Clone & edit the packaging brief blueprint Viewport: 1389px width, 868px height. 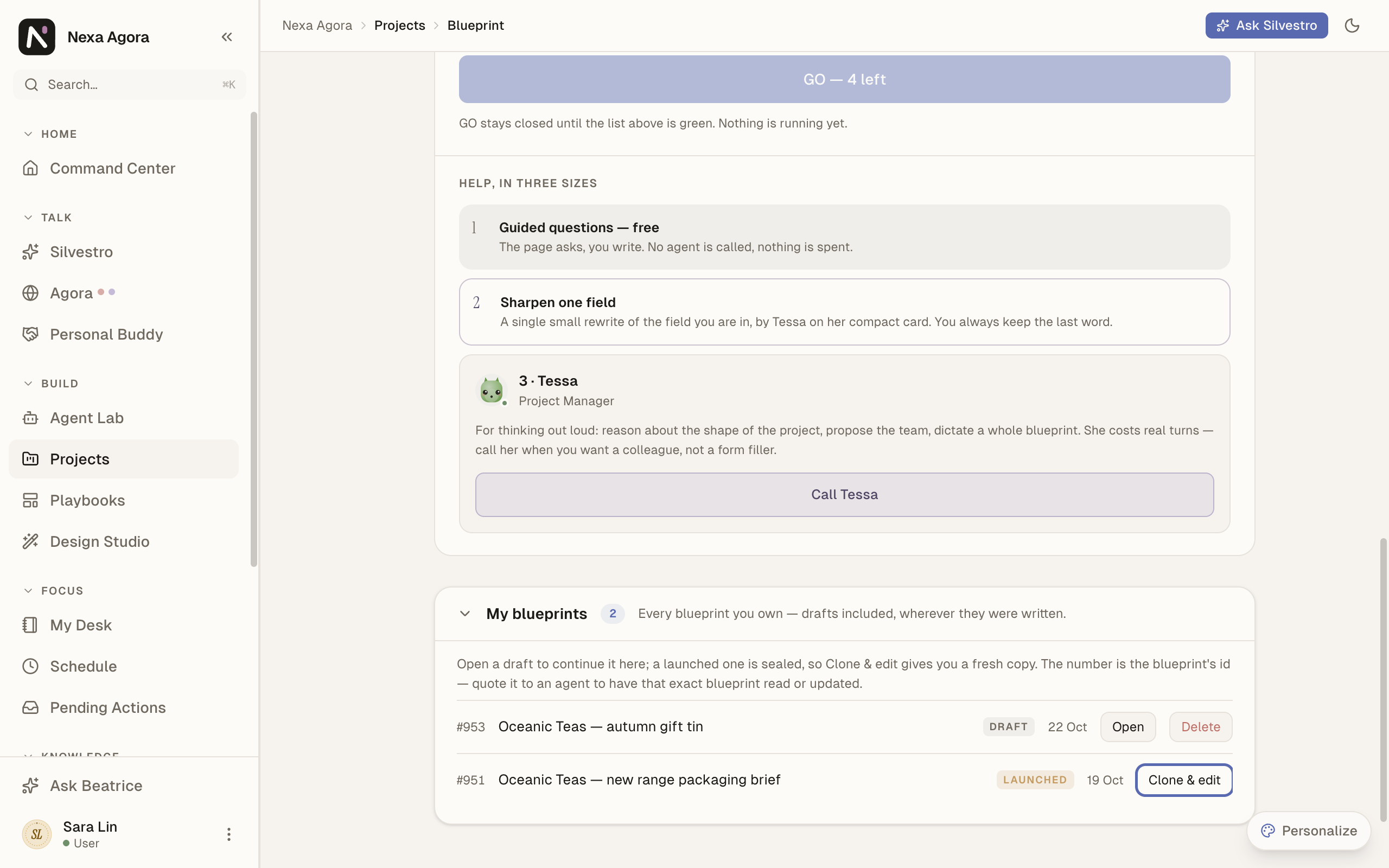pos(1183,780)
